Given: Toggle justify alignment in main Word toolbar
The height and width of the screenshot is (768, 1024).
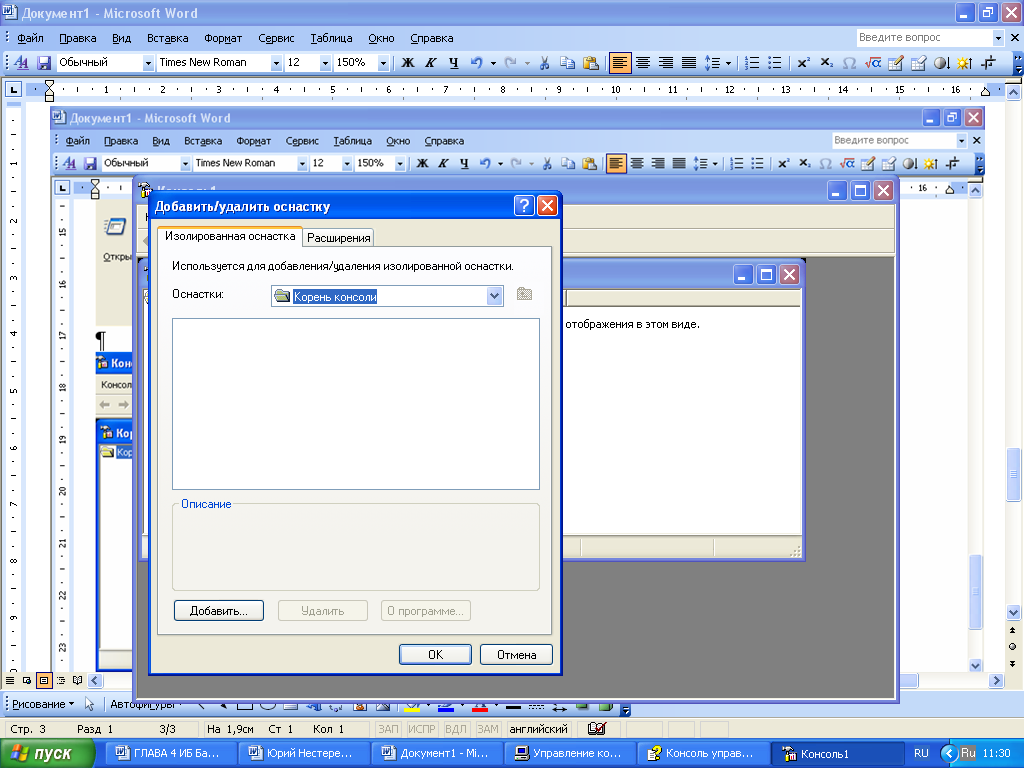Looking at the screenshot, I should (x=688, y=63).
